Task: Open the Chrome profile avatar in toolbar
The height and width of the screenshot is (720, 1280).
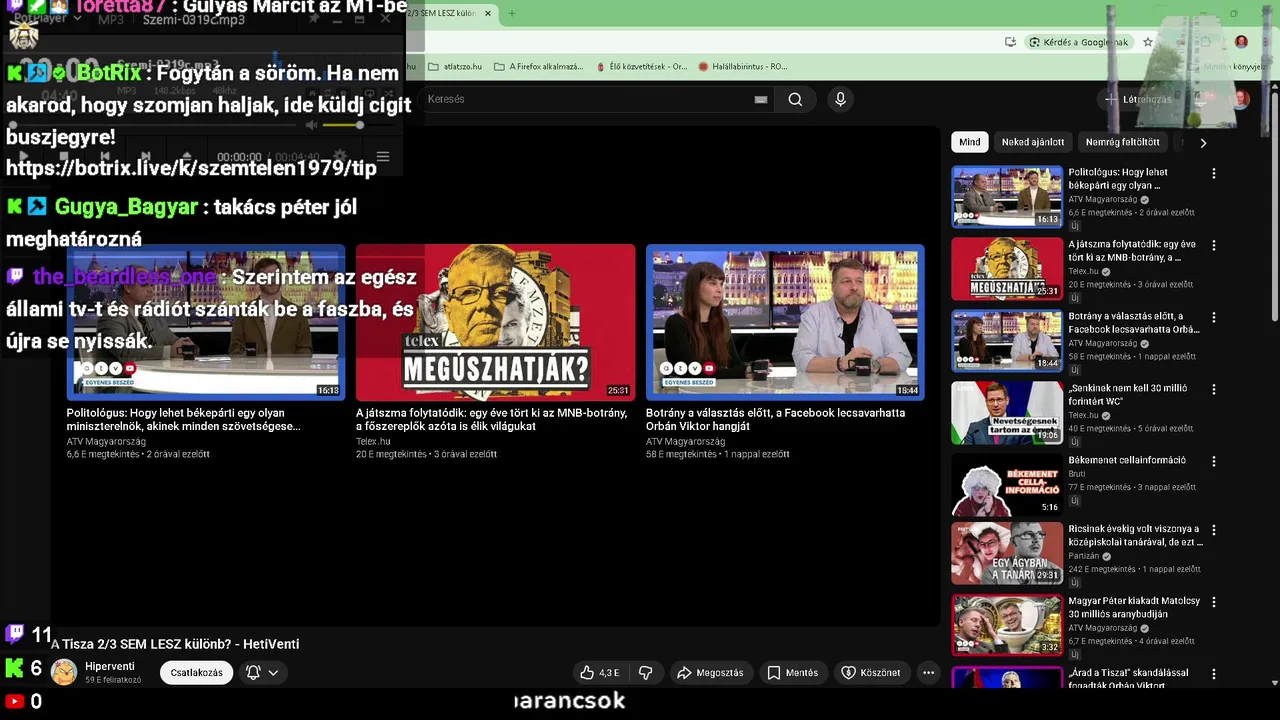Action: pyautogui.click(x=1241, y=42)
